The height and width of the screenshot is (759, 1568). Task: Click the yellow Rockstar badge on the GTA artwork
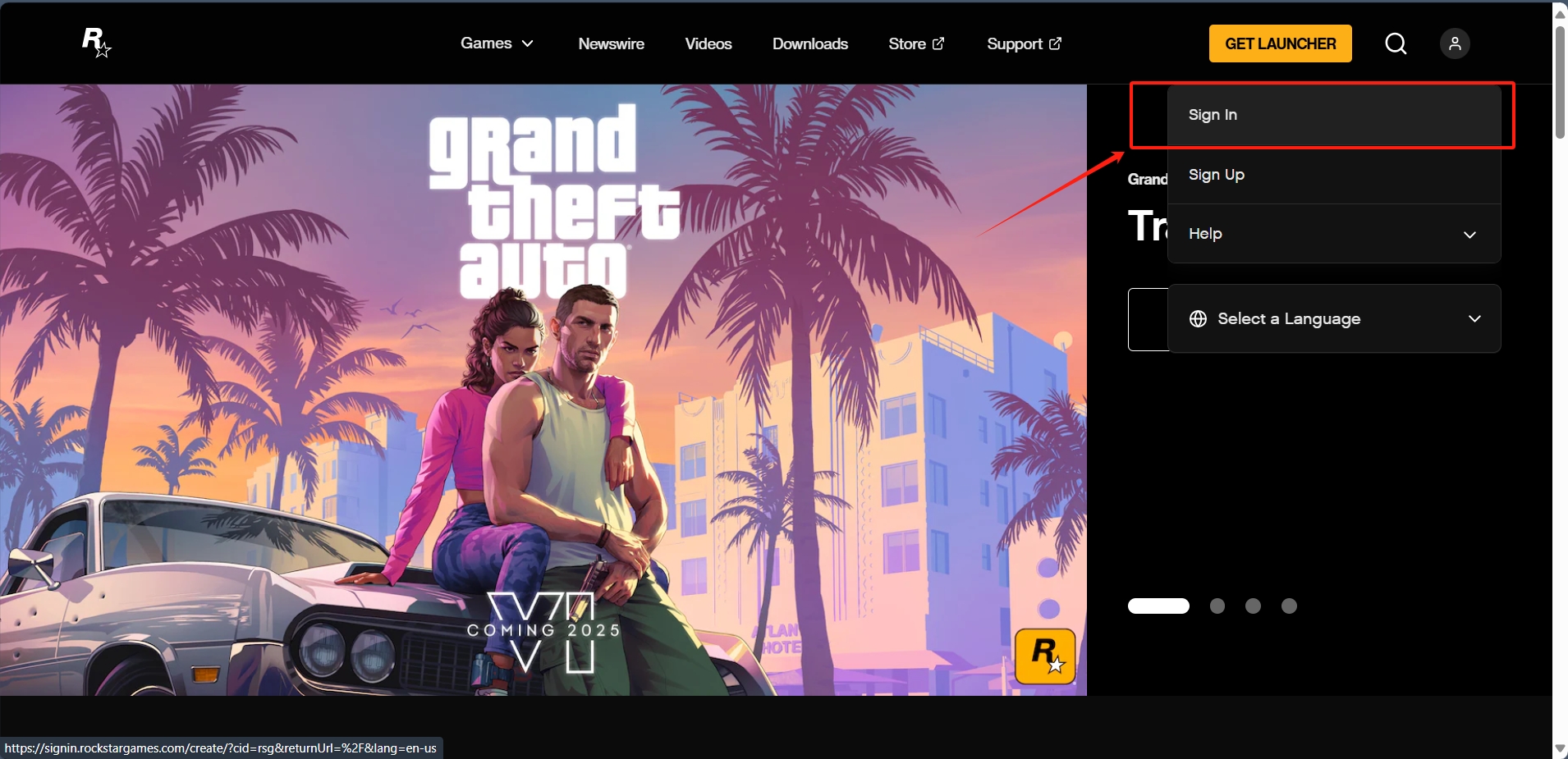[1045, 656]
